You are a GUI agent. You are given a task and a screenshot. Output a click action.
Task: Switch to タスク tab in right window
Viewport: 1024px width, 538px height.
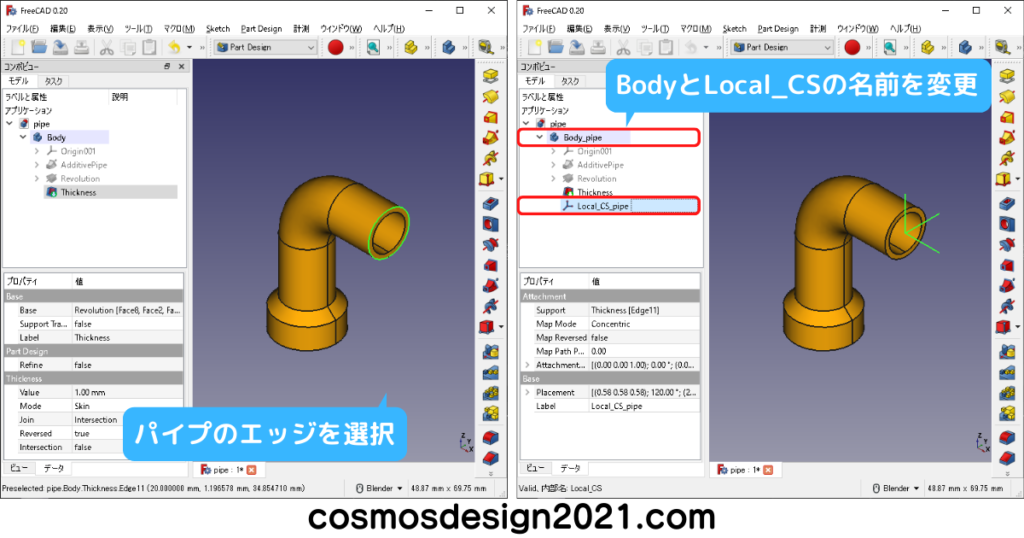[569, 81]
